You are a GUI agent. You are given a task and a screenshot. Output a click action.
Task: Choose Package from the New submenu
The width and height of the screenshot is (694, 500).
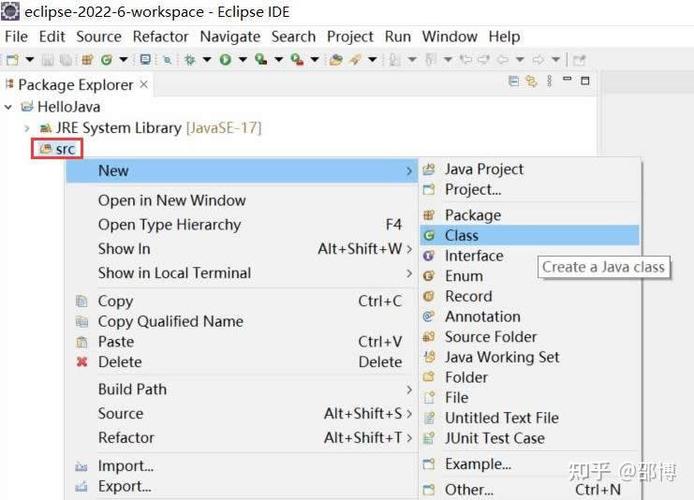click(472, 215)
